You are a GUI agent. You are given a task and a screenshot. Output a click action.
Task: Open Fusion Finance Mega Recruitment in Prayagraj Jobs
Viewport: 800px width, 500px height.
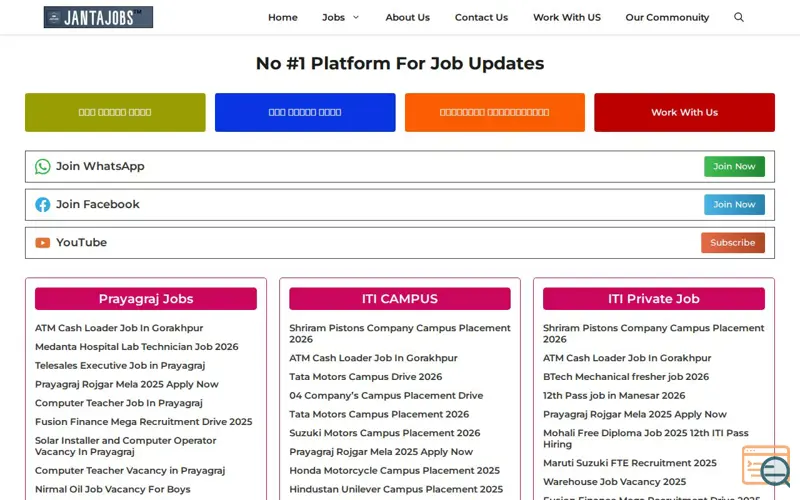tap(143, 422)
